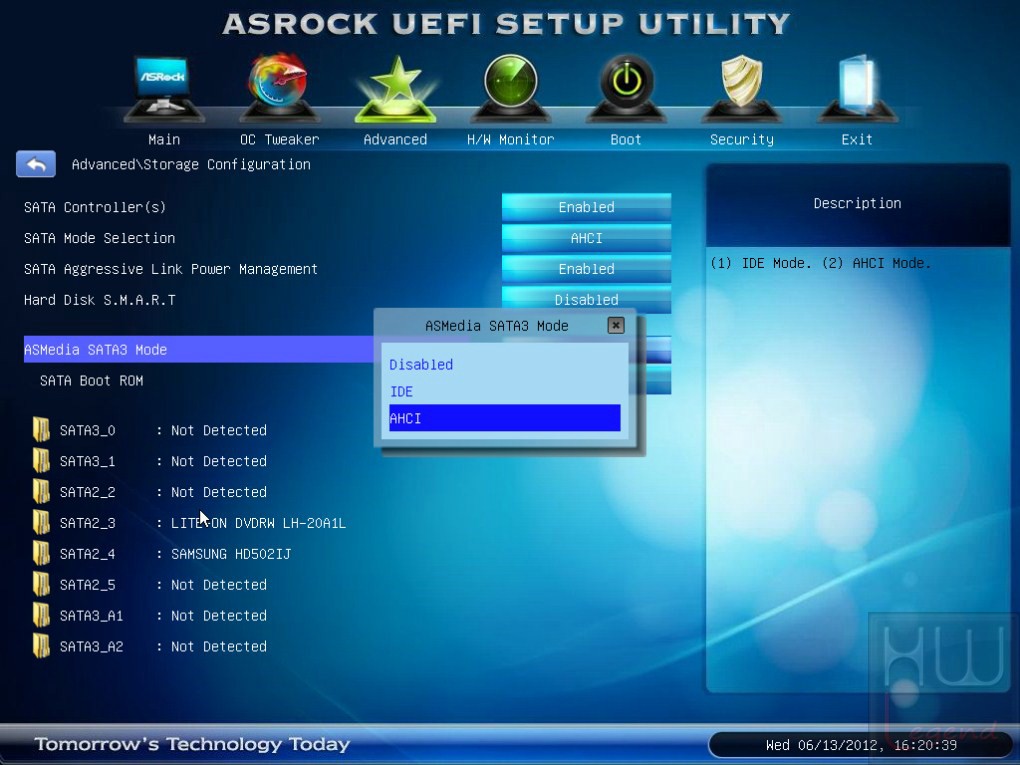Open the LITE-ON DVDRW LH-20A1L entry
The image size is (1020, 765).
click(258, 523)
